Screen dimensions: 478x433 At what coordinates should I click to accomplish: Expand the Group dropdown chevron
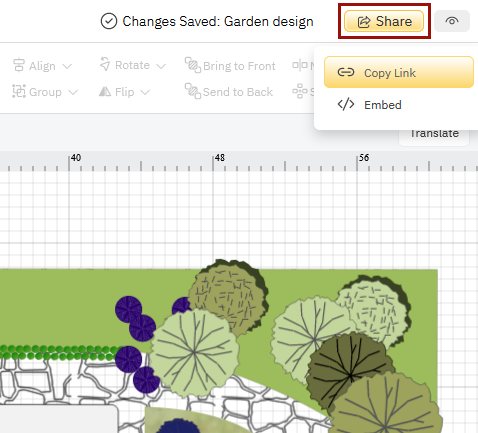pos(73,92)
